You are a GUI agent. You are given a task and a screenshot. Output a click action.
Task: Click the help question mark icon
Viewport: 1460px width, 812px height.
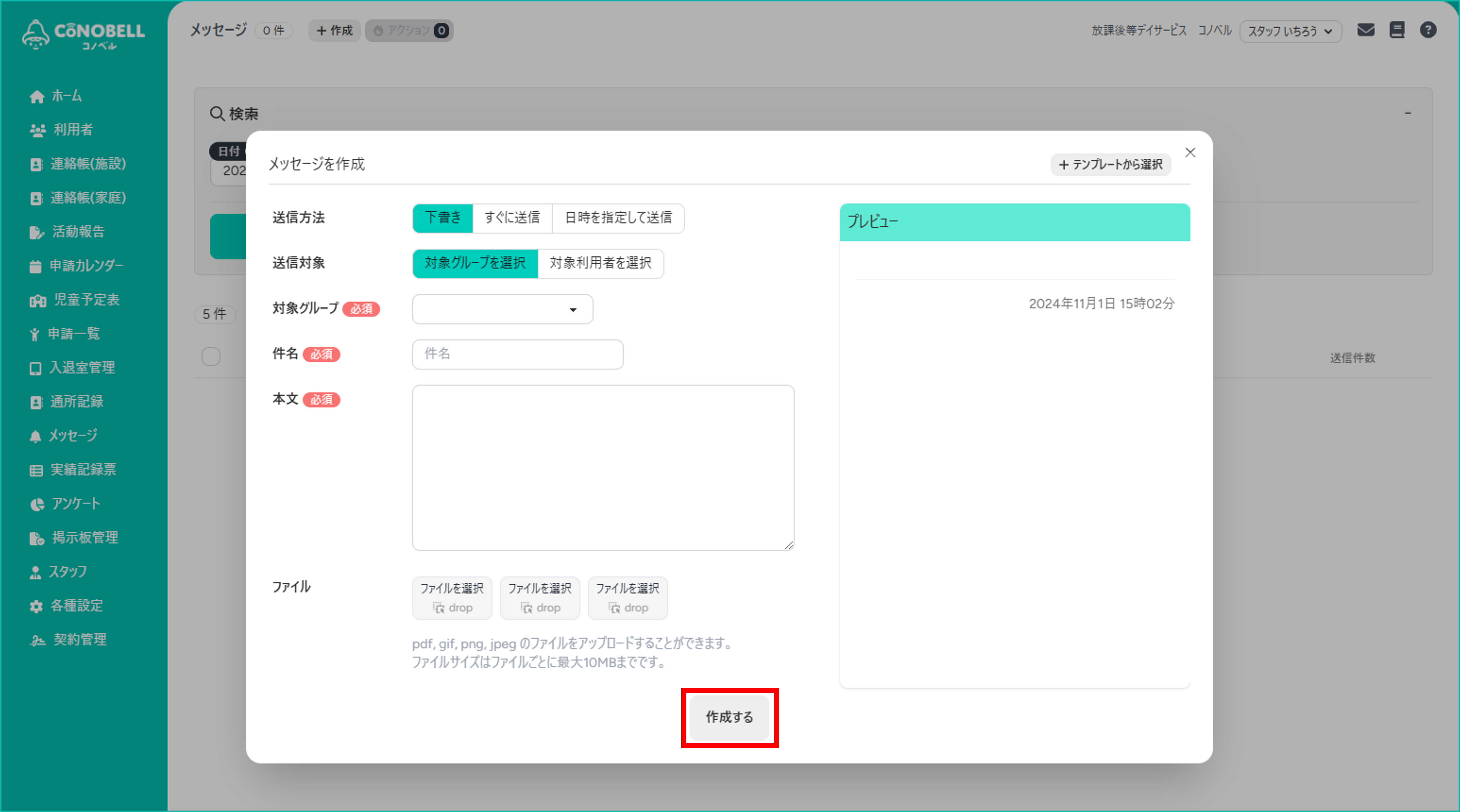pos(1428,30)
